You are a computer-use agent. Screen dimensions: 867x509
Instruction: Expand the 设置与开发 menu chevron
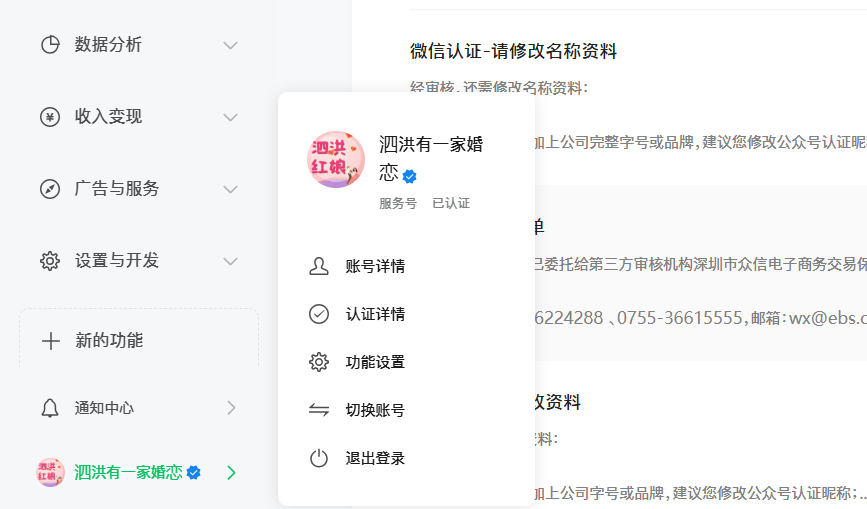[231, 261]
